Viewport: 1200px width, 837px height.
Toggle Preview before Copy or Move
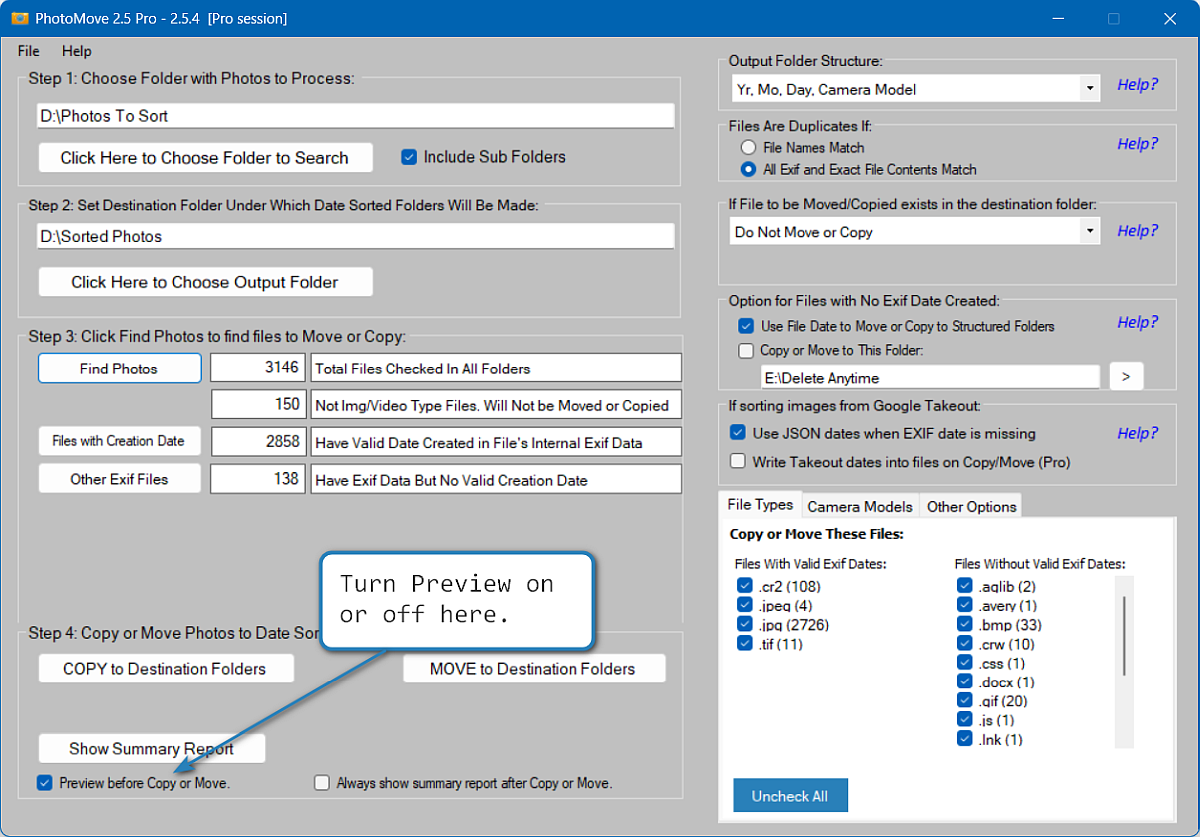point(45,783)
